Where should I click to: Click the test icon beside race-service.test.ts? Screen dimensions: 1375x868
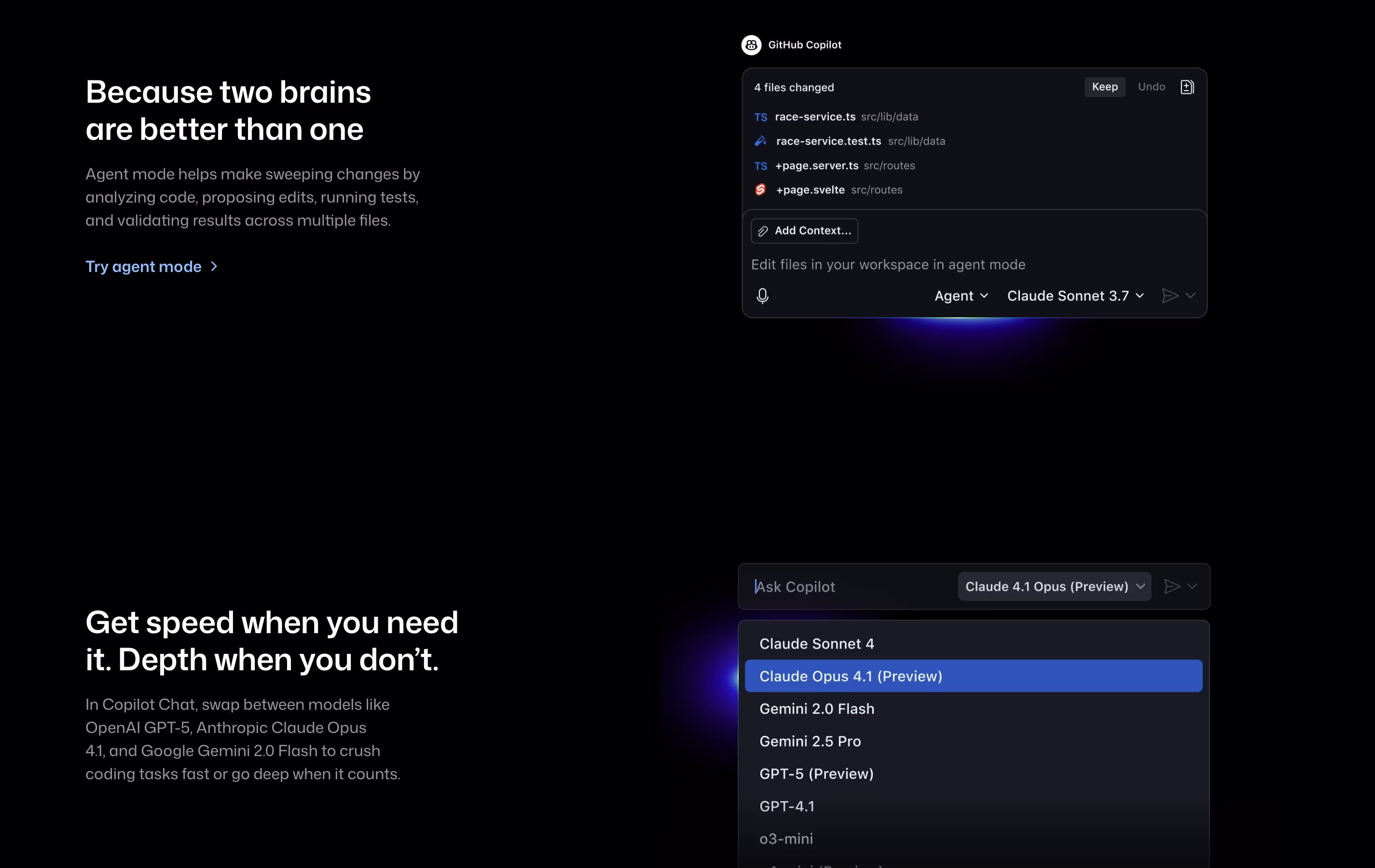point(760,141)
